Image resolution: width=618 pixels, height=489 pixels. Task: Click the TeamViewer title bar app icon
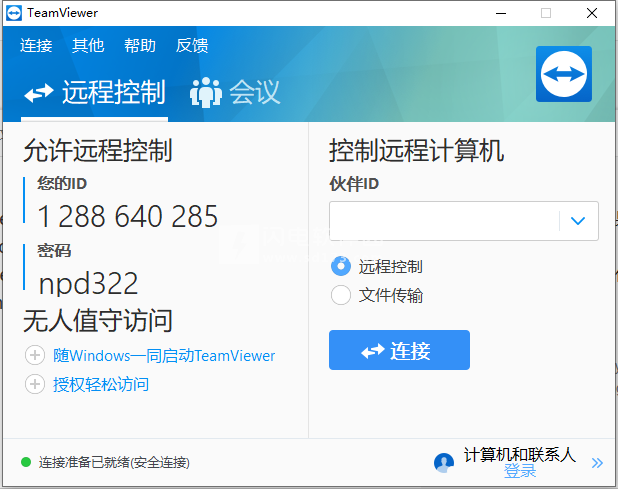click(x=14, y=13)
